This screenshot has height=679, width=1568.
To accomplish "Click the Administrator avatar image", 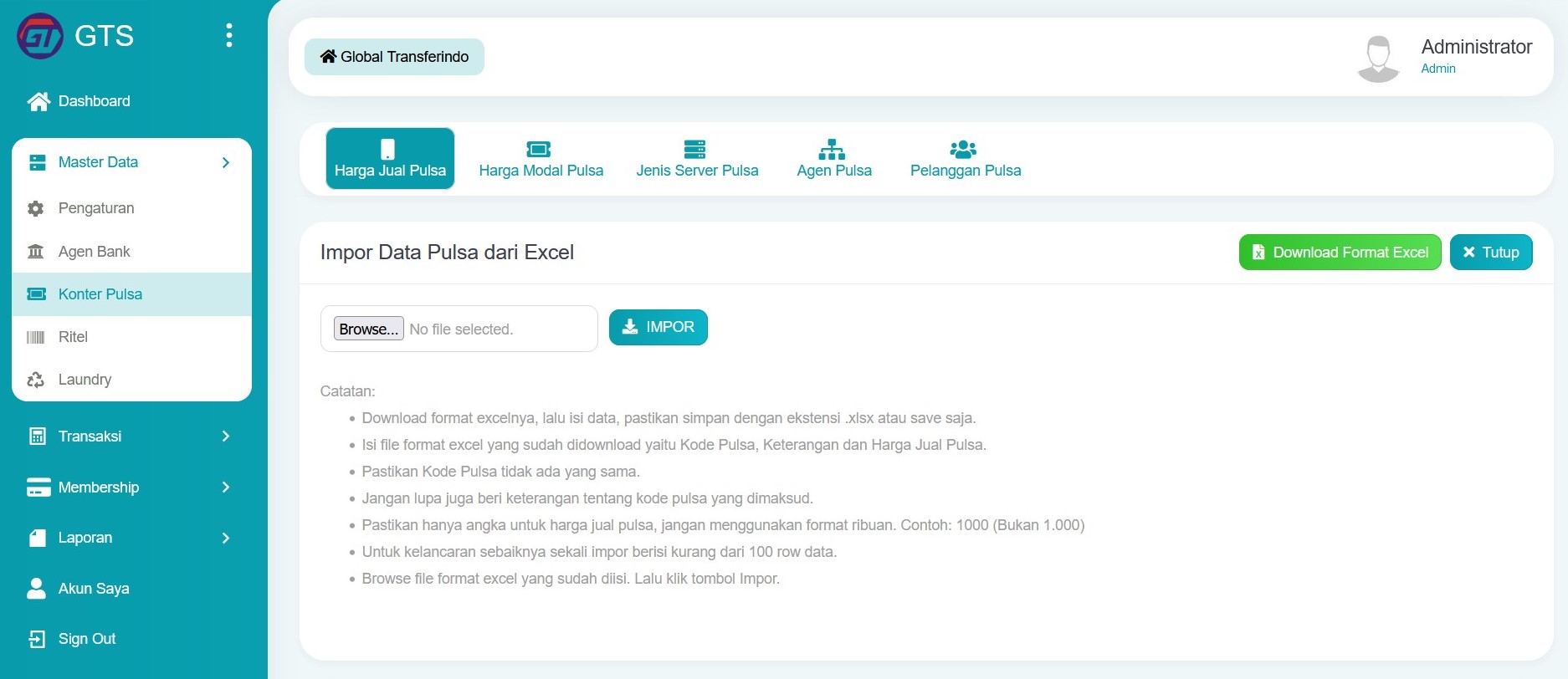I will [x=1378, y=58].
